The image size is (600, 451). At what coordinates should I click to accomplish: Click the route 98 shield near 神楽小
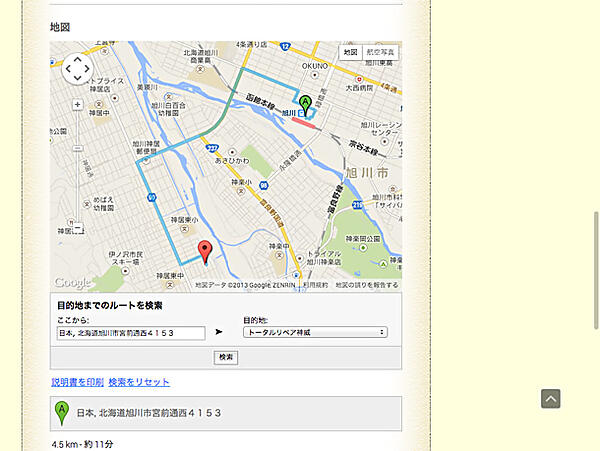click(264, 186)
